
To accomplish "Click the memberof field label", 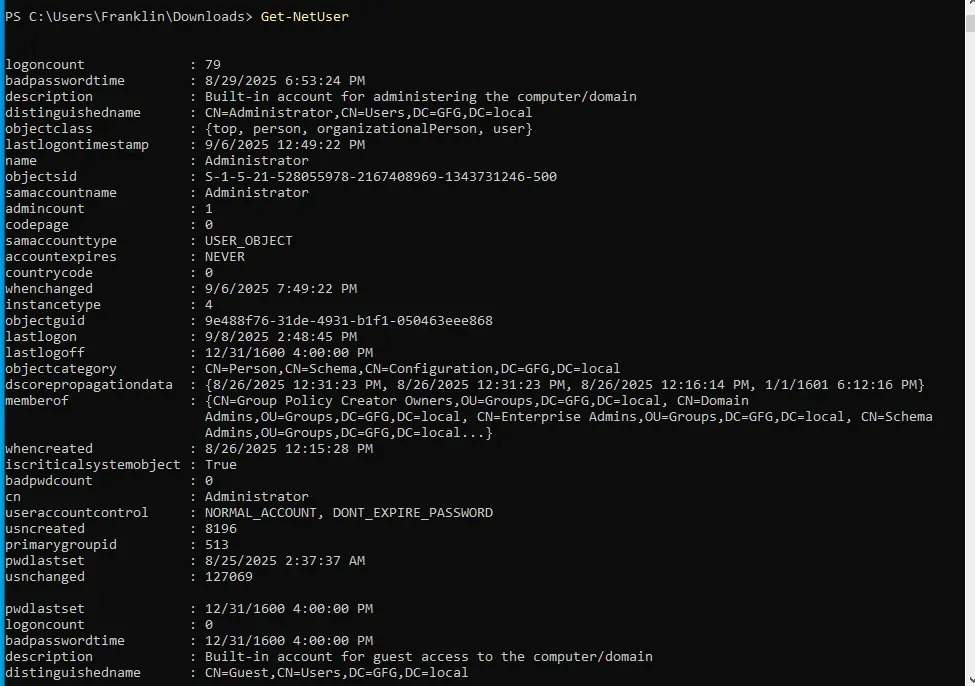I will coord(37,401).
